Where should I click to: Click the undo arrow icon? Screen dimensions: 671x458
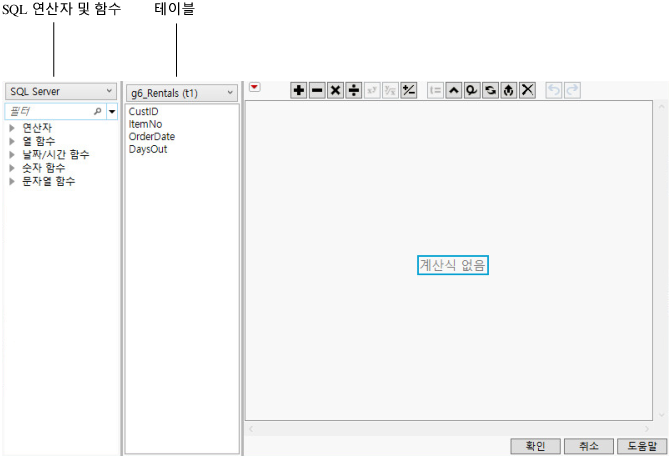tap(554, 90)
